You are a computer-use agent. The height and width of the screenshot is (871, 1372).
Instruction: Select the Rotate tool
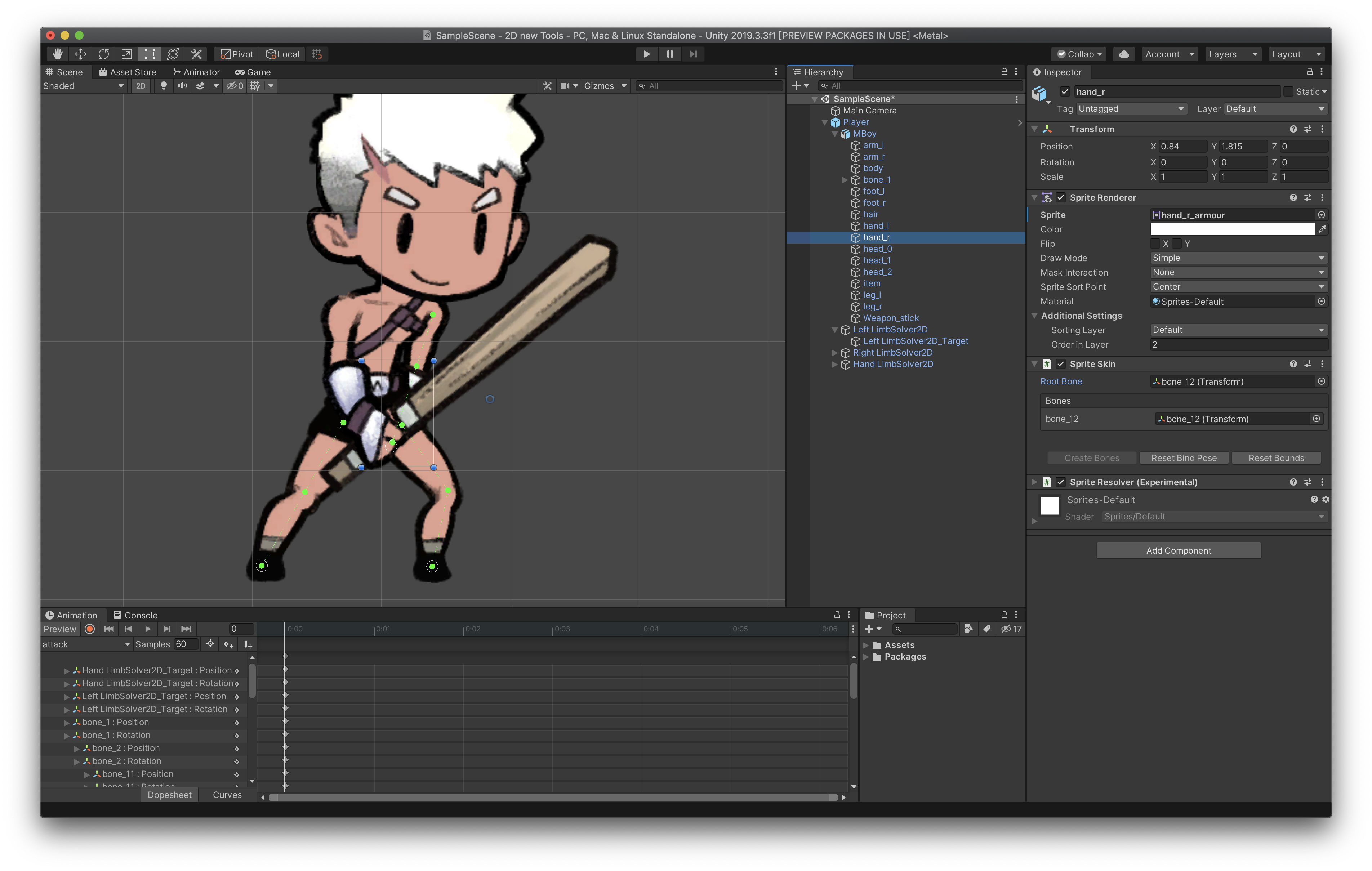click(103, 54)
